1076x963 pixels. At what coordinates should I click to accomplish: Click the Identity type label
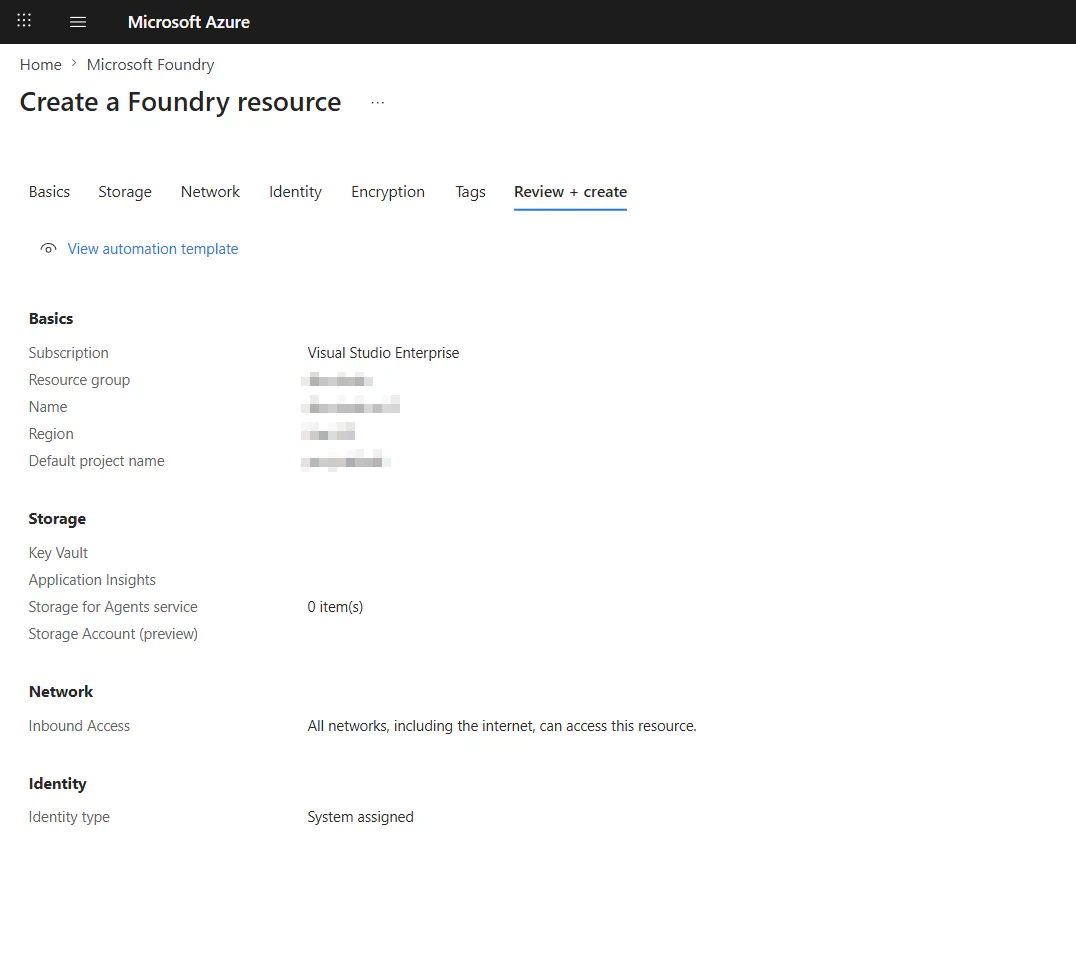69,817
